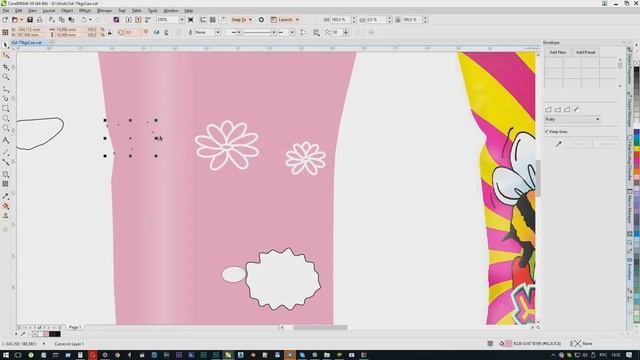Select the Transparency tool

6,184
